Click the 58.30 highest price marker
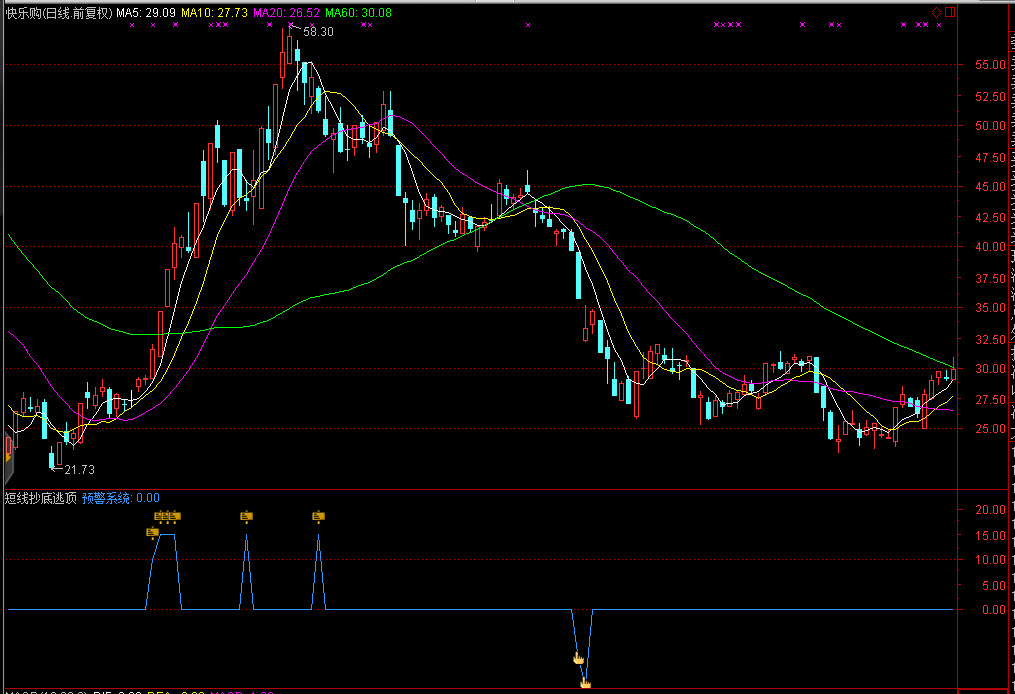This screenshot has height=694, width=1015. click(318, 32)
